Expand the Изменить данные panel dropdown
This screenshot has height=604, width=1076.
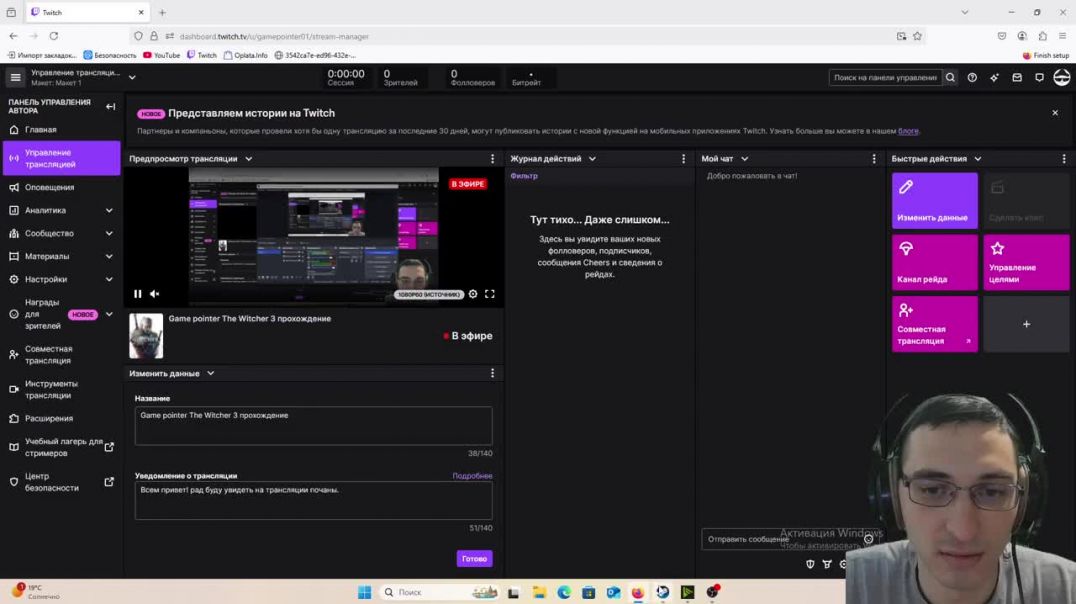coord(211,373)
